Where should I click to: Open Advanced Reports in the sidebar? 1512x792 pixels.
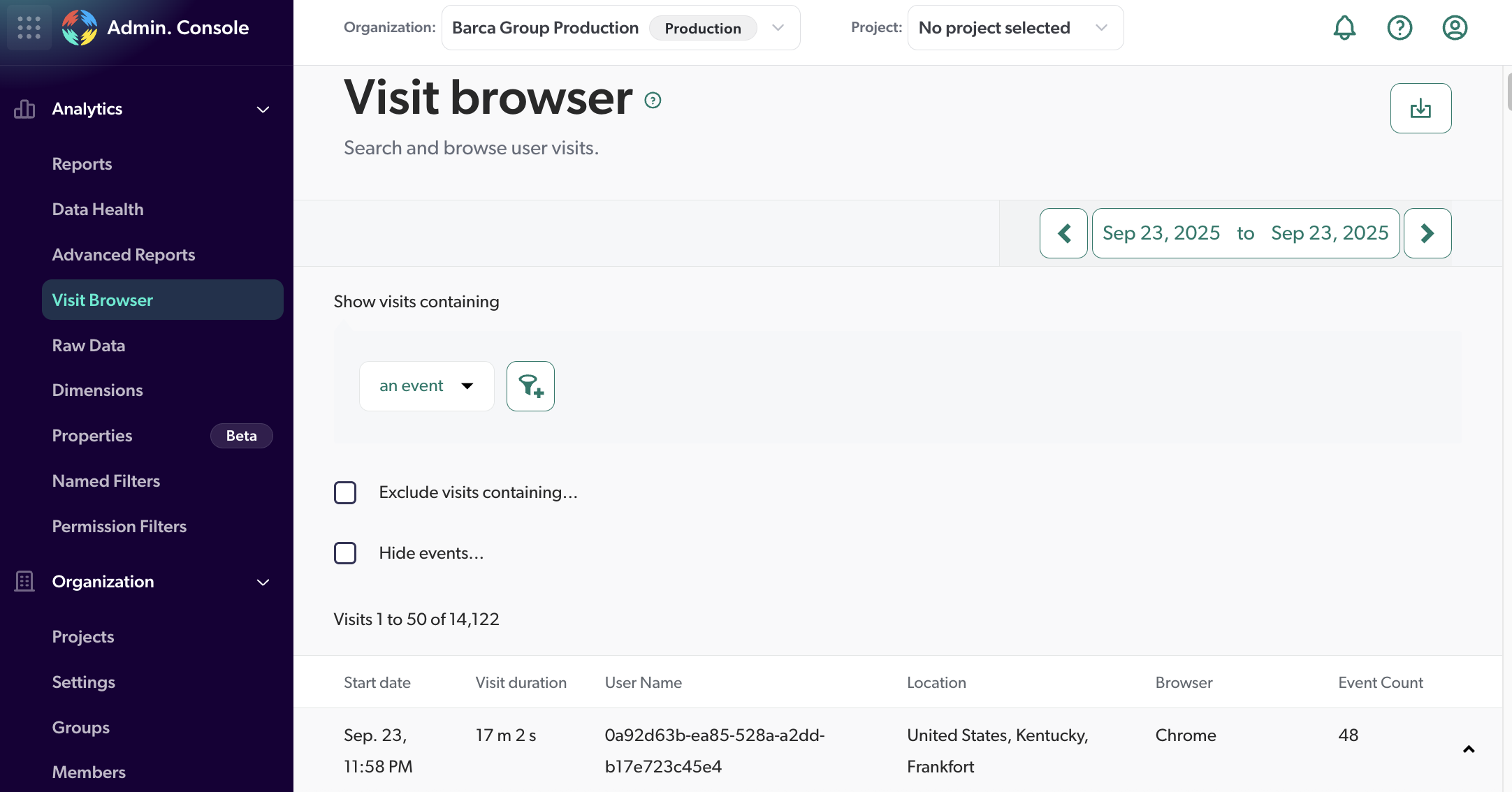coord(124,255)
